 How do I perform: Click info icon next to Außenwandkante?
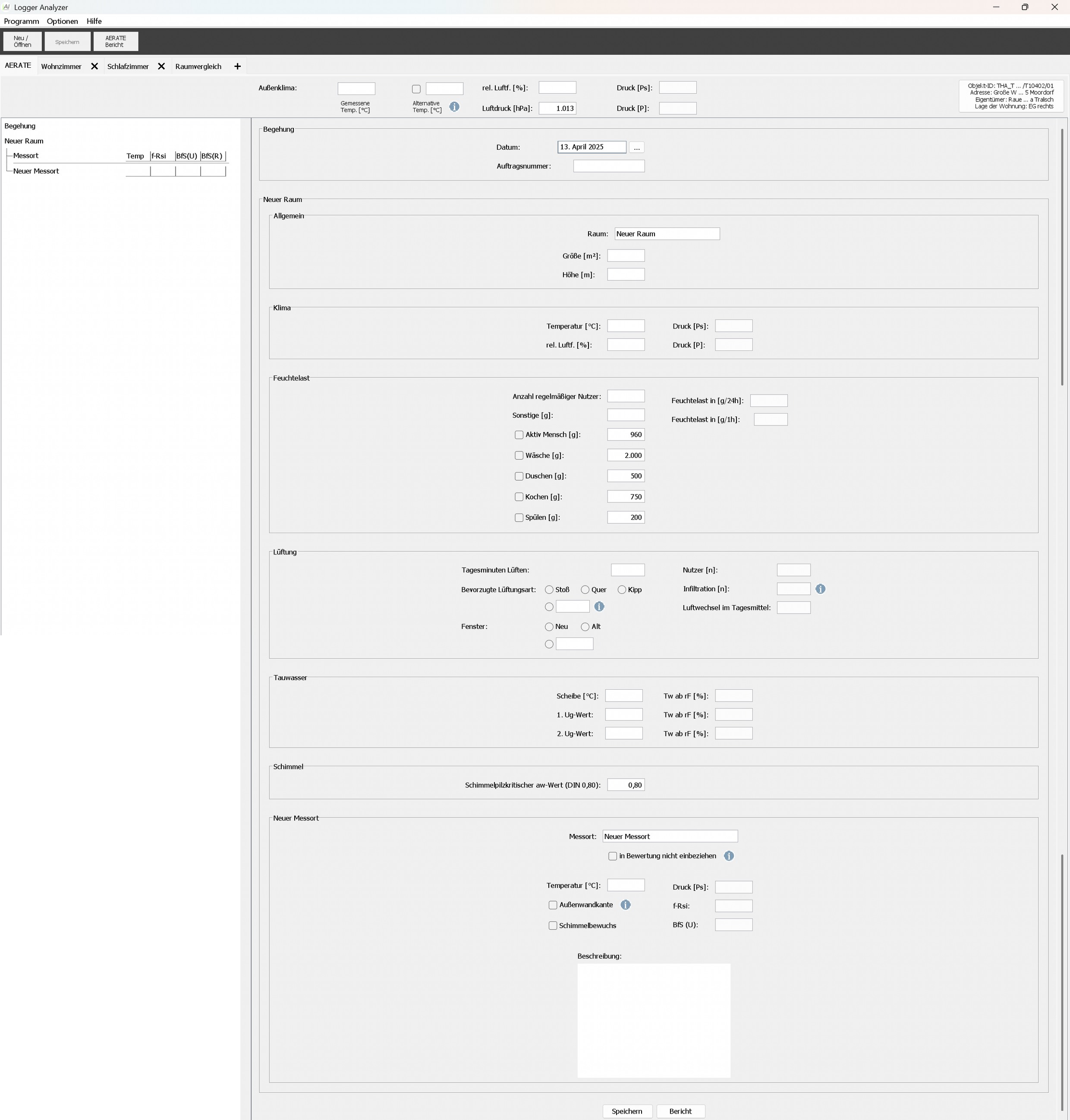coord(625,905)
